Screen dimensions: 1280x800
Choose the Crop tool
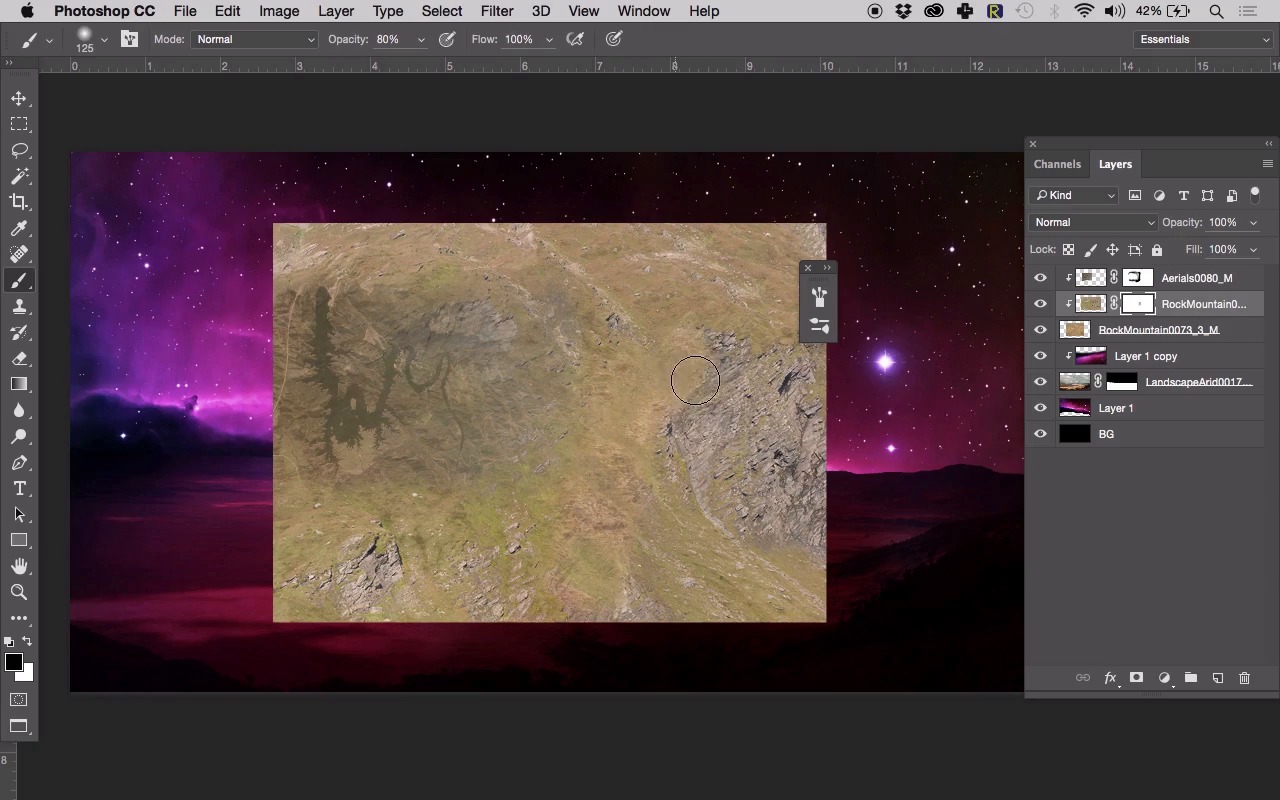pos(19,202)
